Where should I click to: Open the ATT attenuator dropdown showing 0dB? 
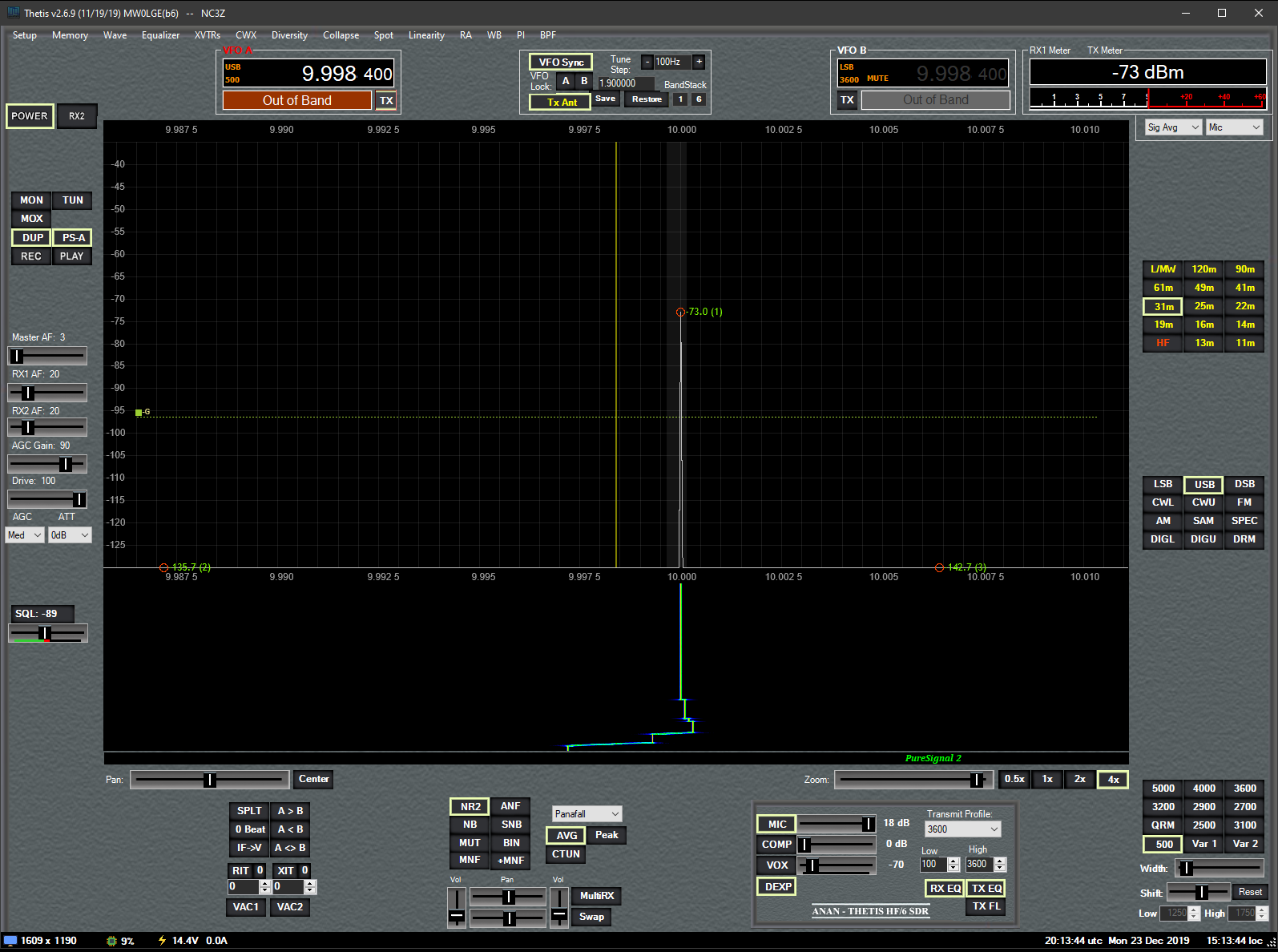(70, 535)
